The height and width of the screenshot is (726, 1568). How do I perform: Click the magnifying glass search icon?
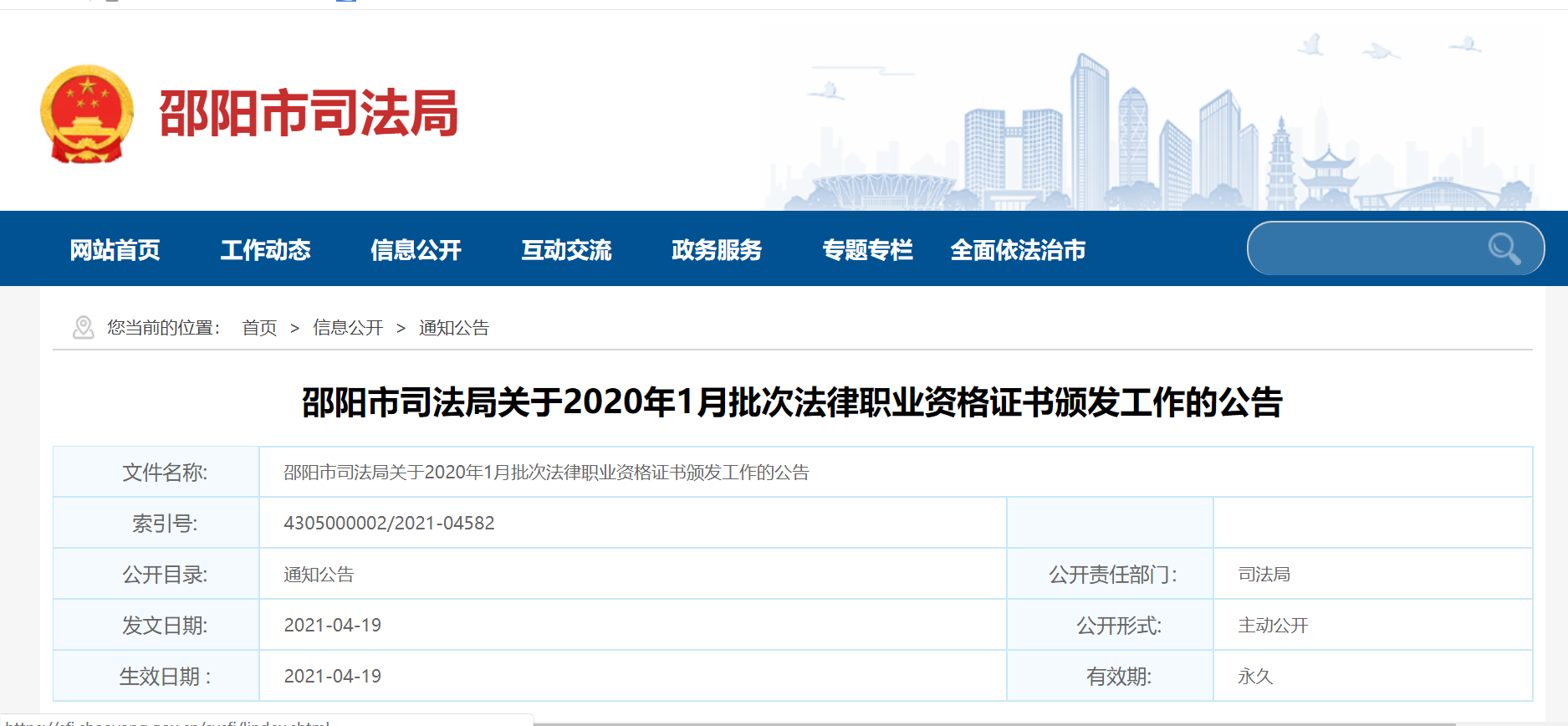[1503, 248]
